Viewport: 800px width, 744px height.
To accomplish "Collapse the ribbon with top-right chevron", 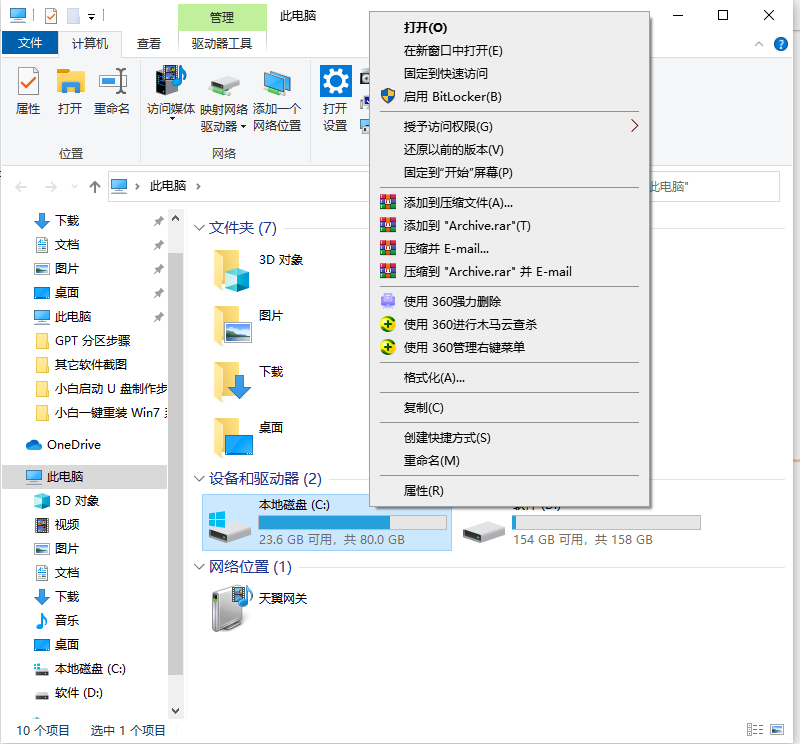I will [x=759, y=43].
